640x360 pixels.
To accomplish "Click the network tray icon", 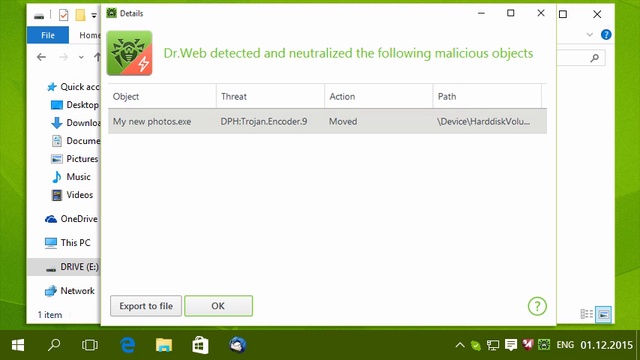I will 493,345.
